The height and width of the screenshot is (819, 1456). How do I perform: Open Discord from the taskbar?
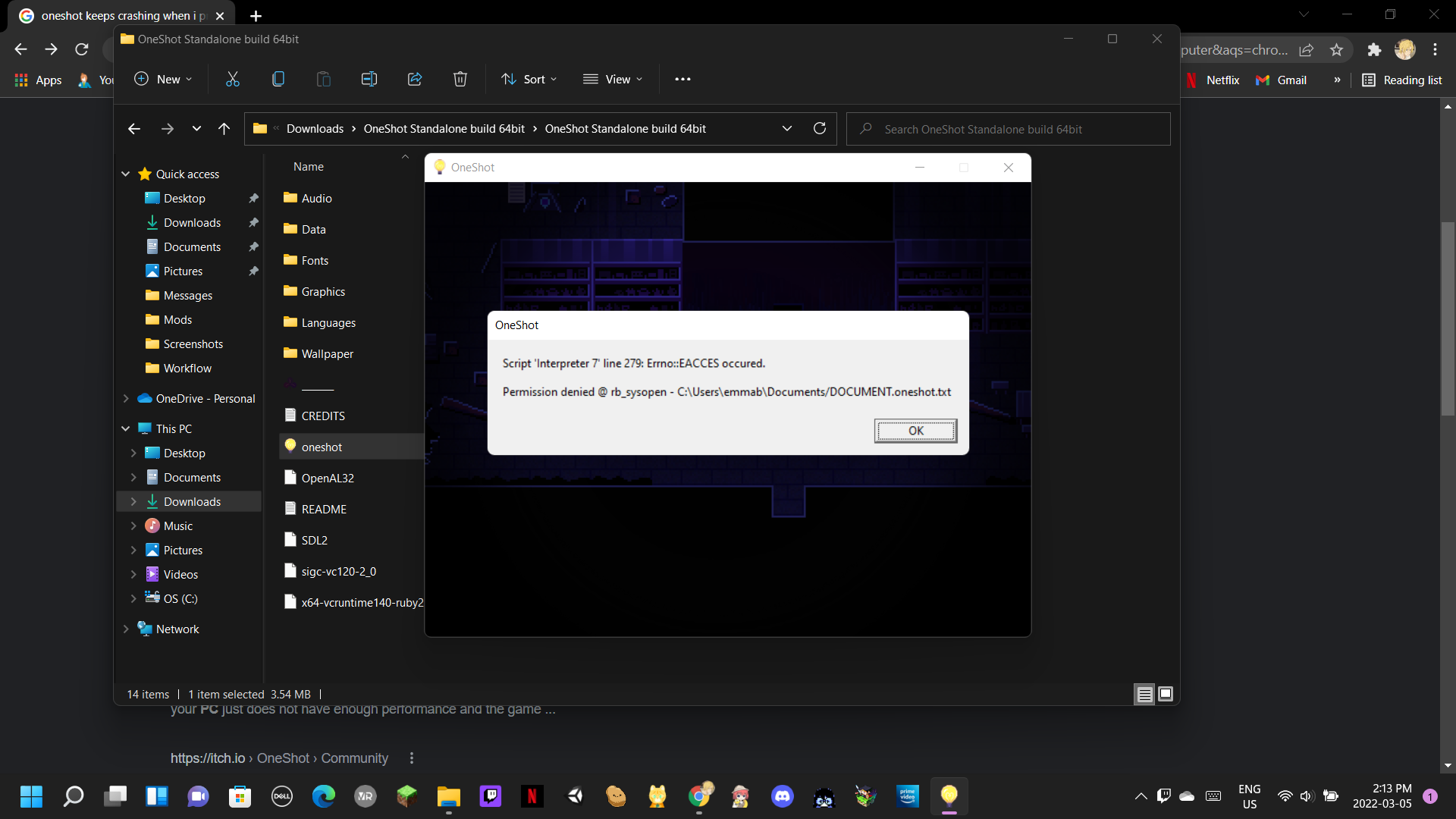(x=782, y=796)
